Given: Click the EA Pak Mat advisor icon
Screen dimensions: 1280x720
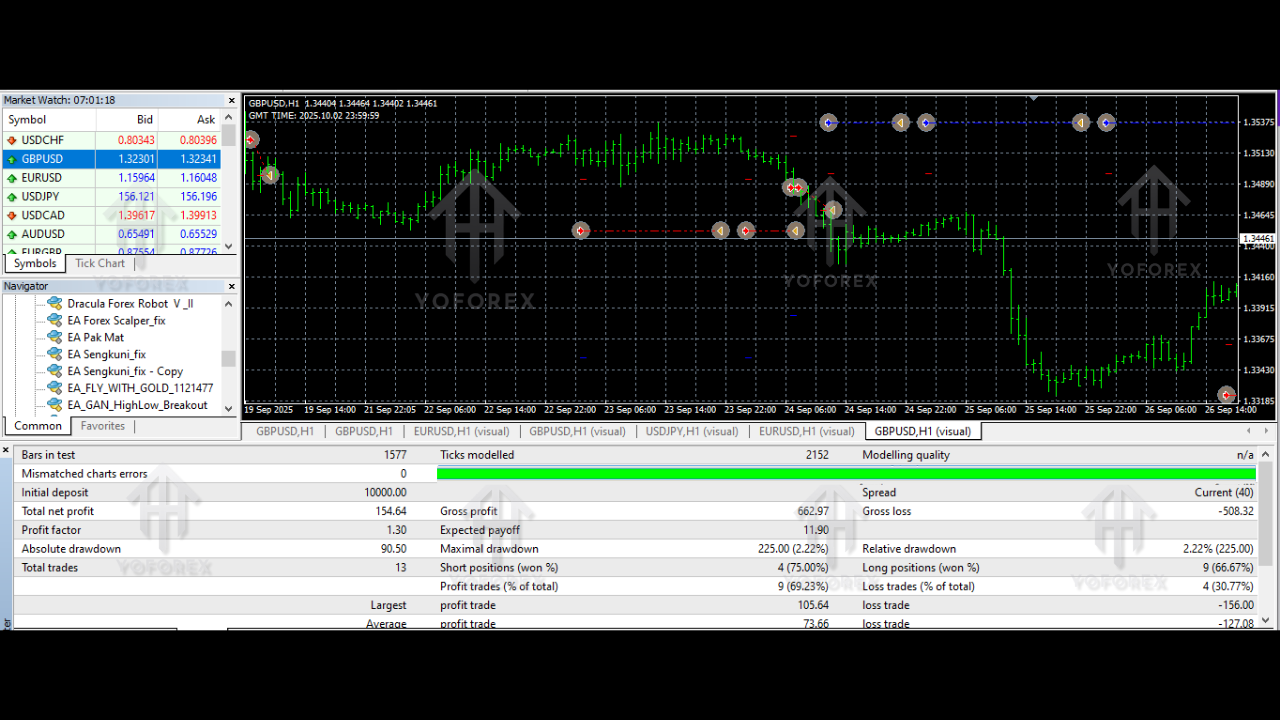Looking at the screenshot, I should (x=54, y=337).
